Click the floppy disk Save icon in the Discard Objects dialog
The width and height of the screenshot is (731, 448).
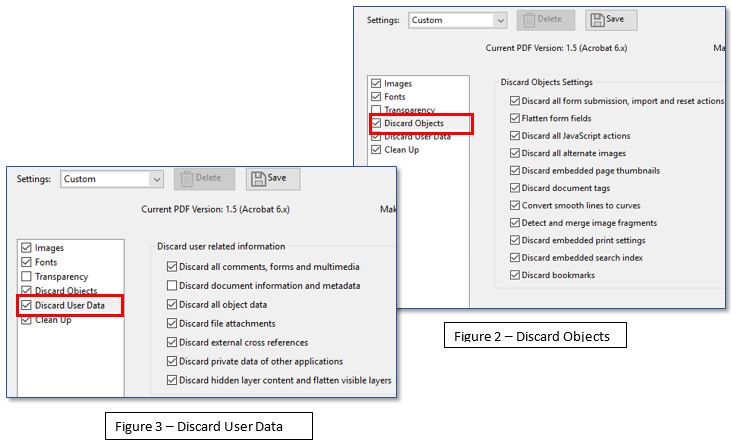(596, 20)
